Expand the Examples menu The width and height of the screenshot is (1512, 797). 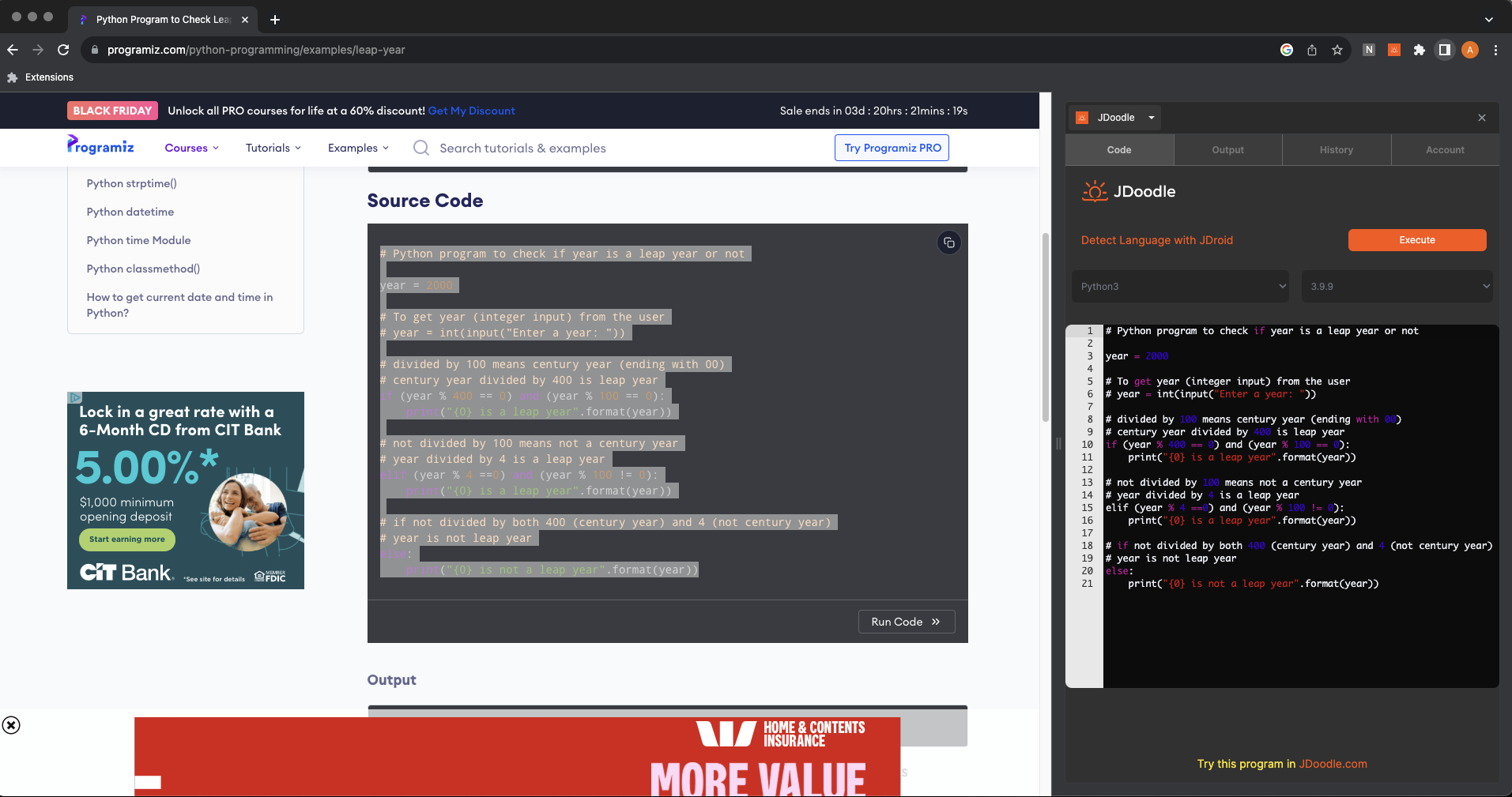coord(359,148)
